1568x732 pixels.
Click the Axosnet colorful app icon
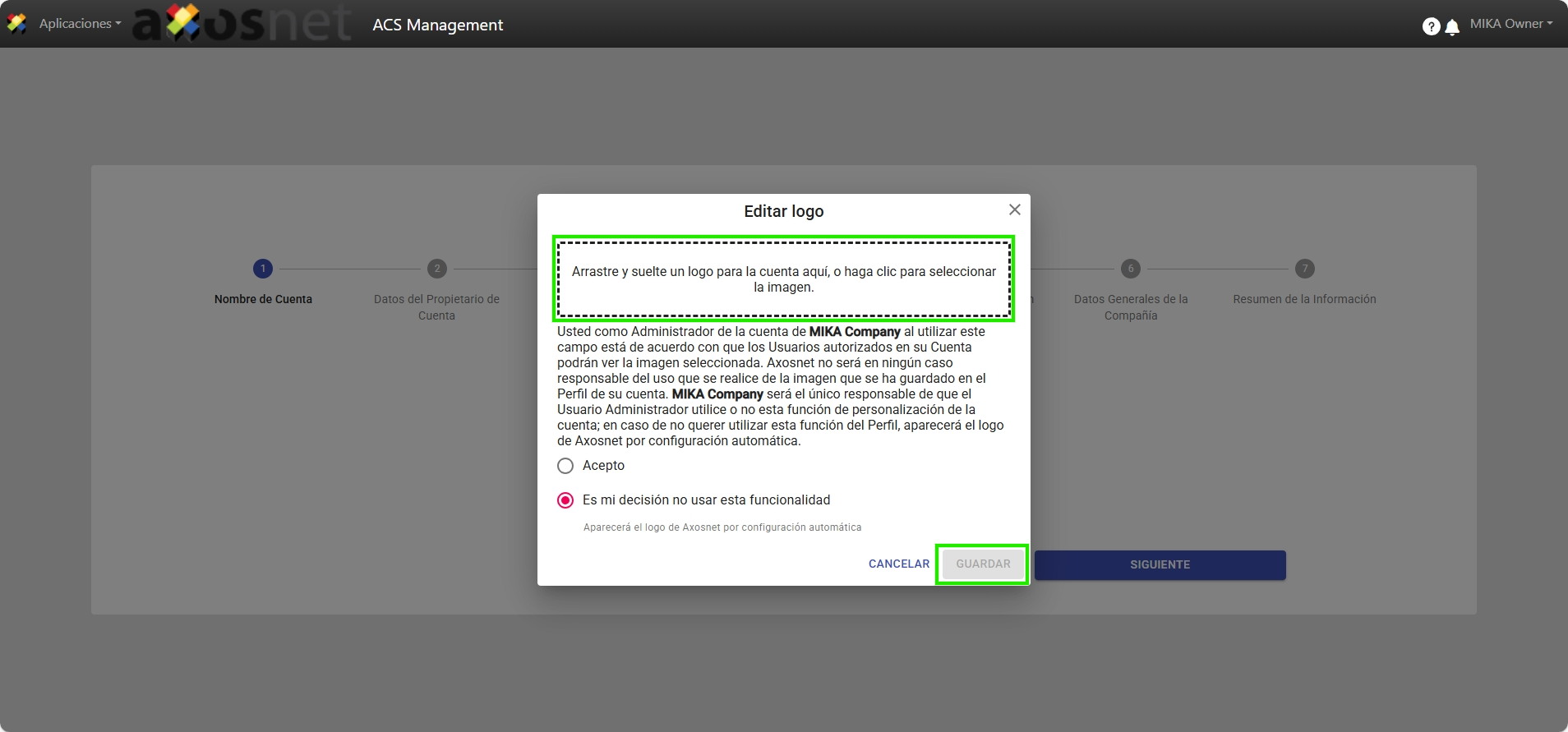click(x=16, y=24)
